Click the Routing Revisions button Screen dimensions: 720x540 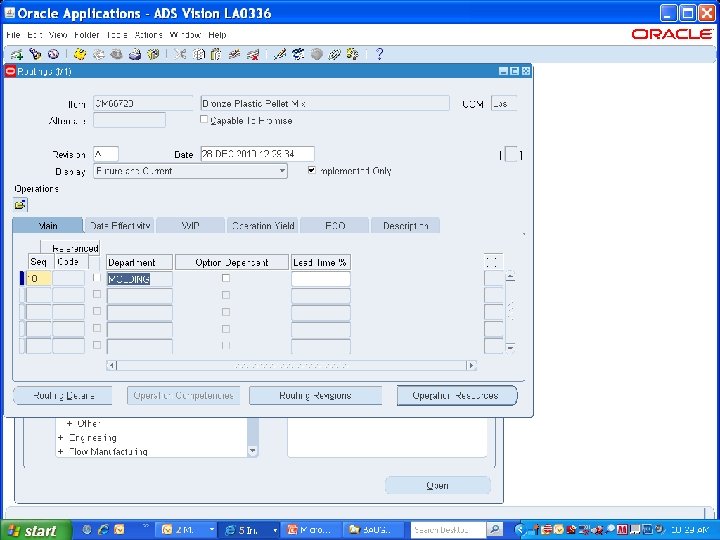(x=315, y=395)
